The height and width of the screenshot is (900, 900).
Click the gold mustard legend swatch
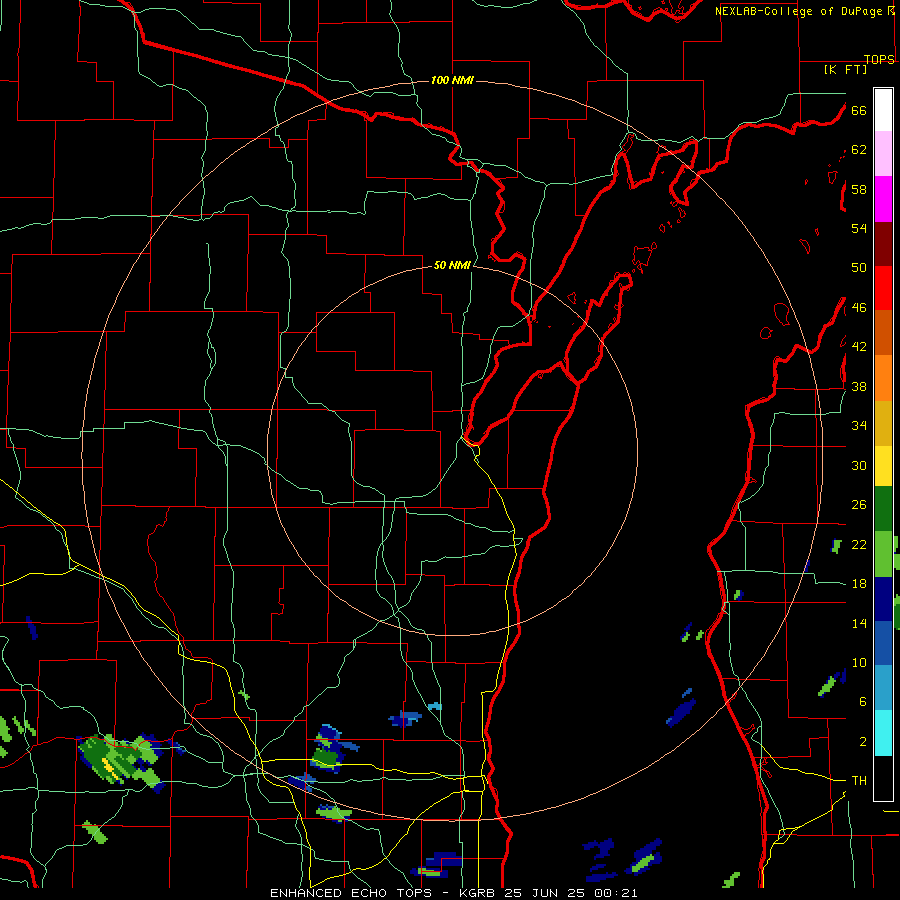coord(883,424)
